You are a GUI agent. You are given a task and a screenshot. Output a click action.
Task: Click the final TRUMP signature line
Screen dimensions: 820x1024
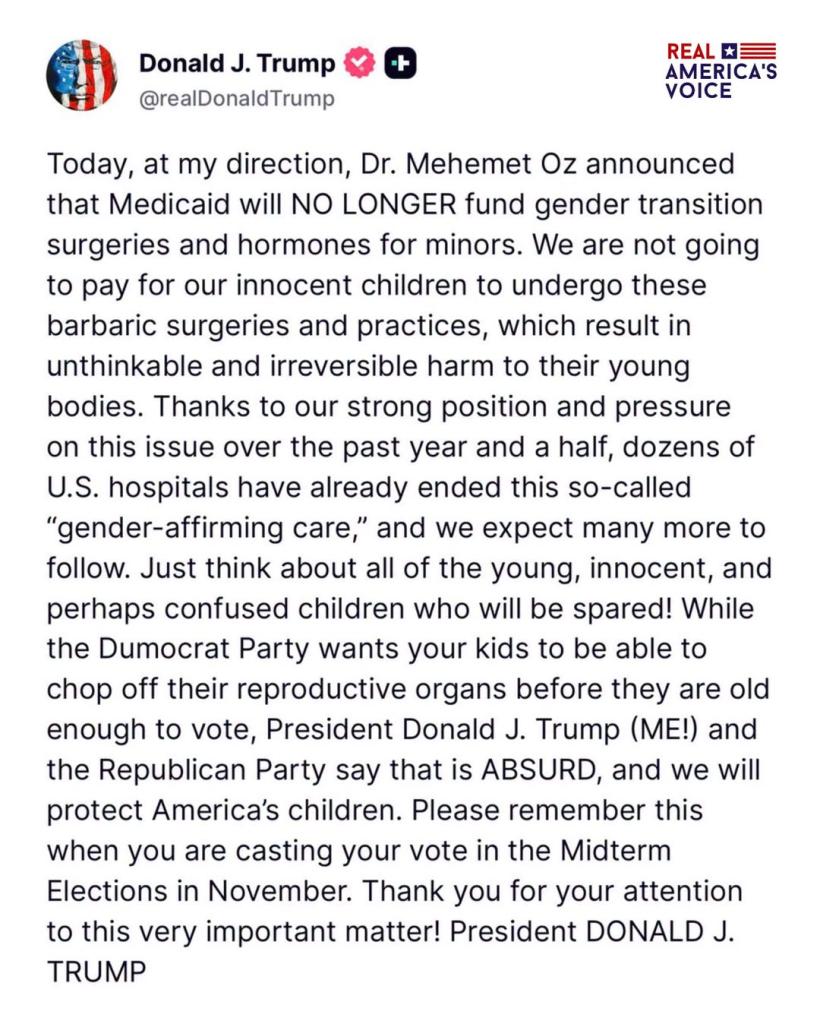[97, 972]
